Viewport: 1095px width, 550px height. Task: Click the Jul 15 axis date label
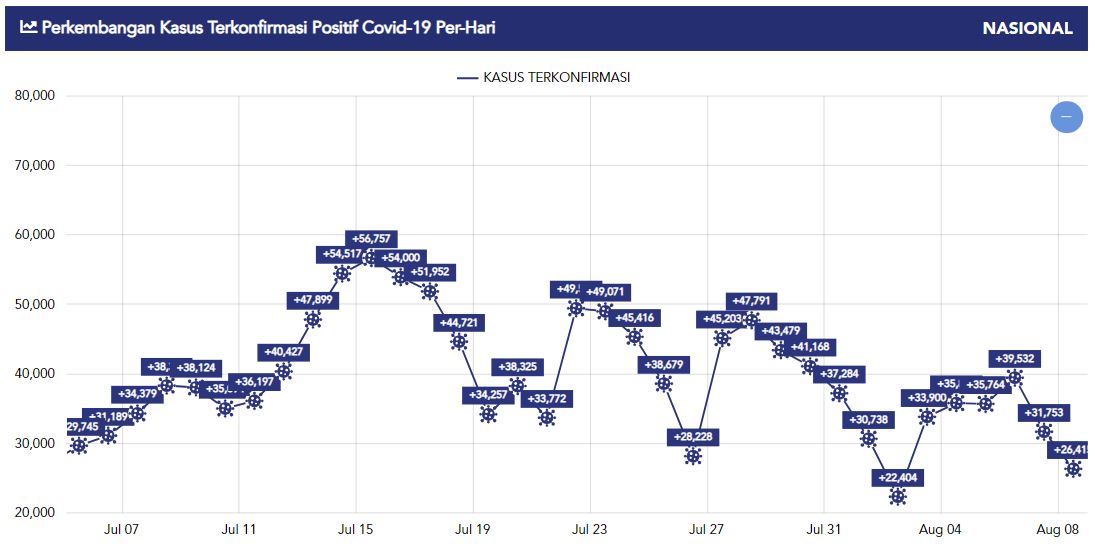(x=356, y=530)
